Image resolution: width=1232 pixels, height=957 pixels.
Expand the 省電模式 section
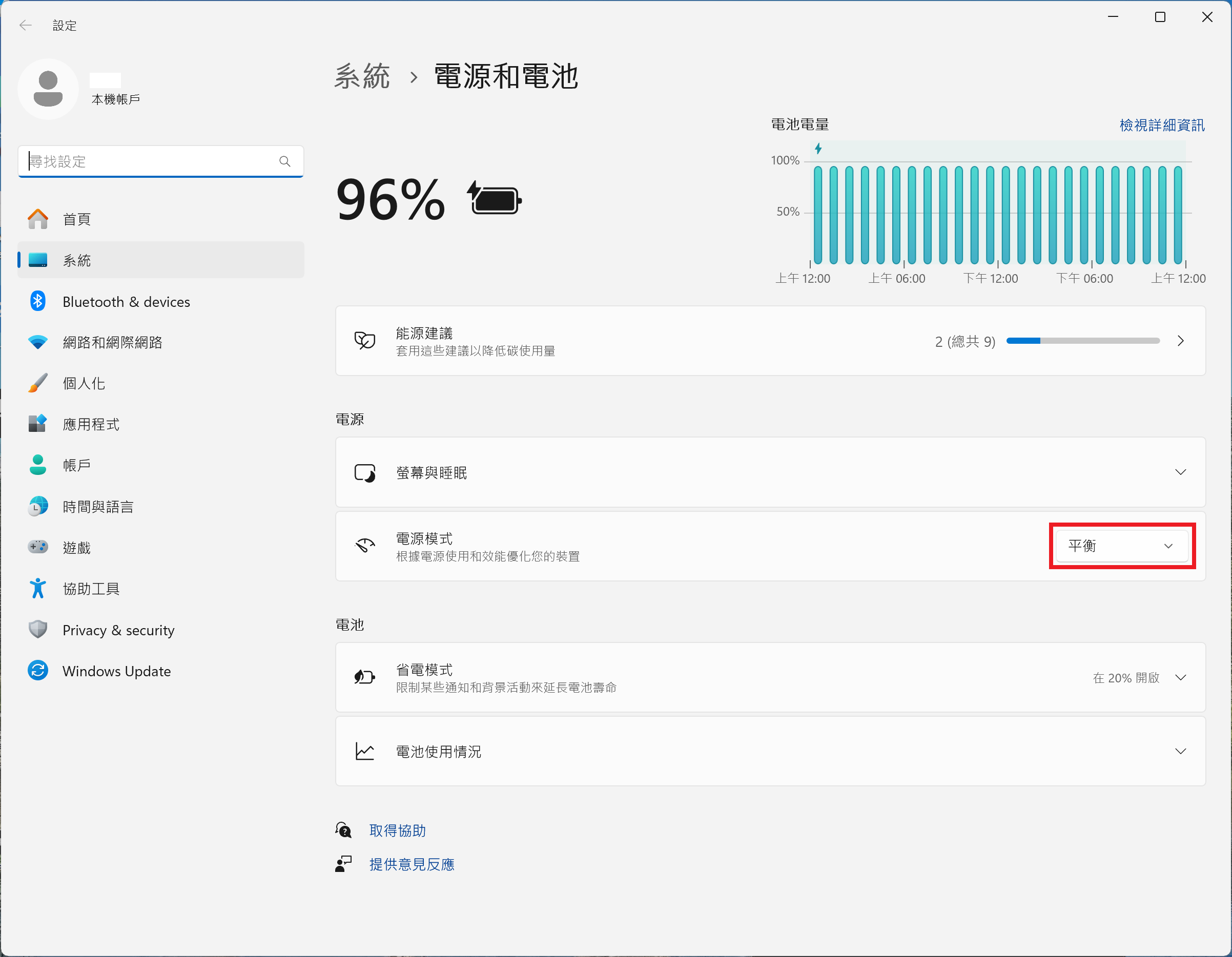1180,677
